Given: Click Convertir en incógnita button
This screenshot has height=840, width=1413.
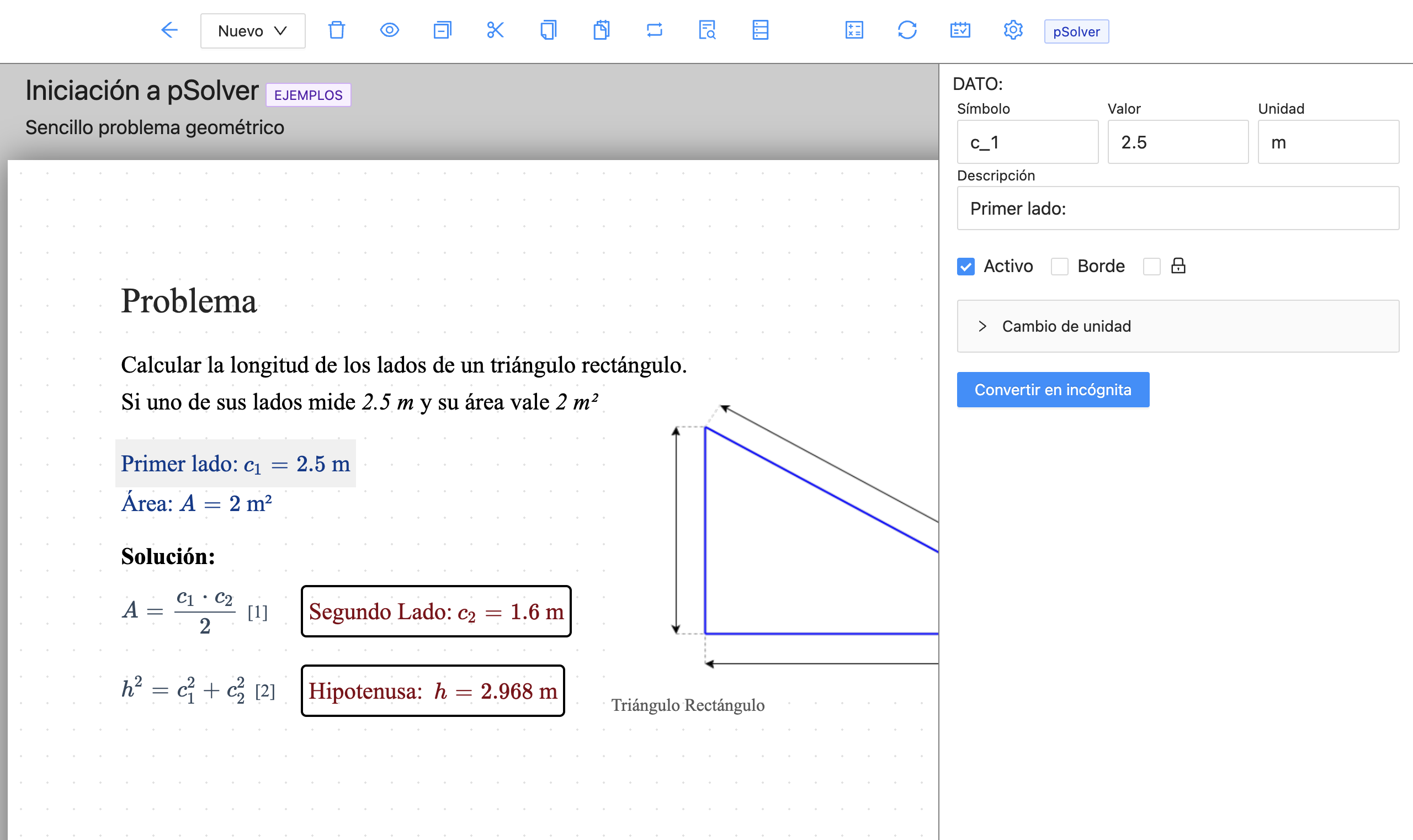Looking at the screenshot, I should [1053, 390].
